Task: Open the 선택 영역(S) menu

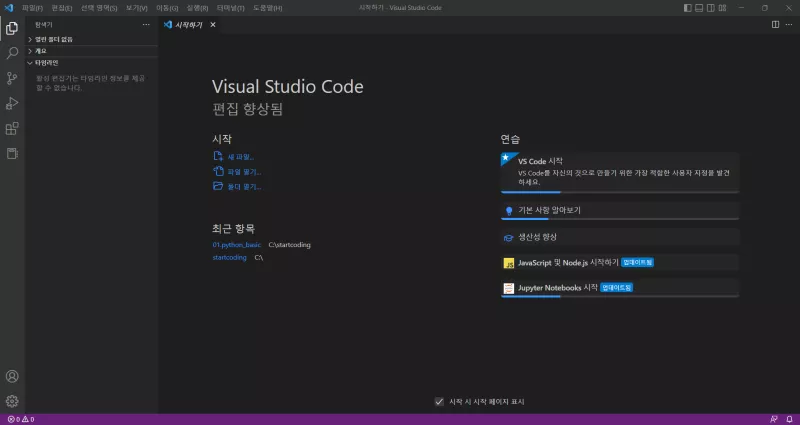Action: coord(99,8)
